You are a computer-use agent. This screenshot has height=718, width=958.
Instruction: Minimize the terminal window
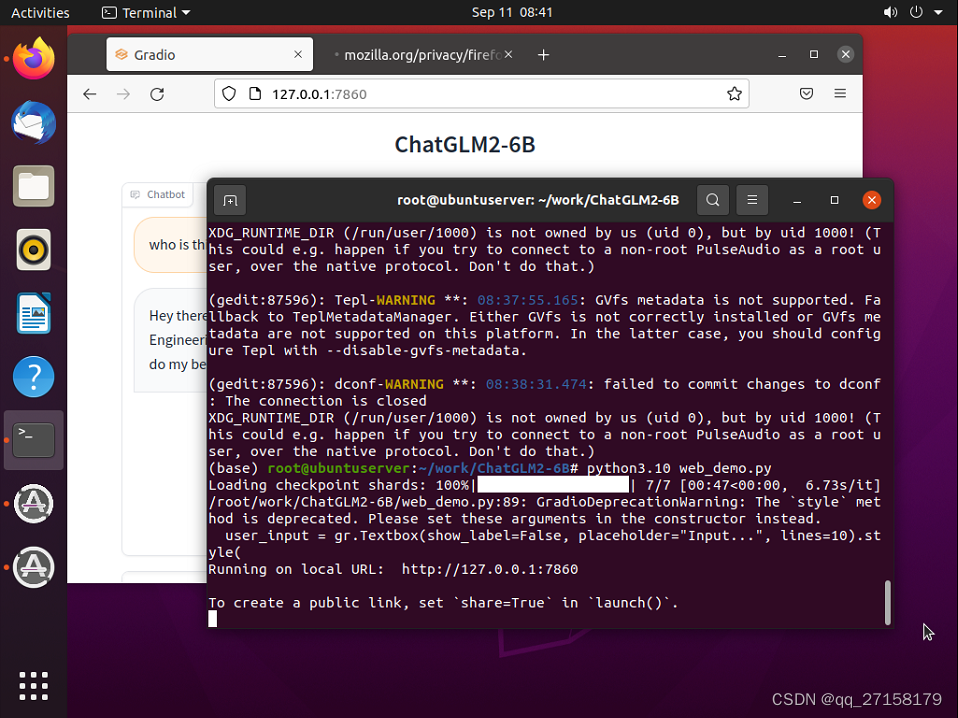[x=797, y=200]
